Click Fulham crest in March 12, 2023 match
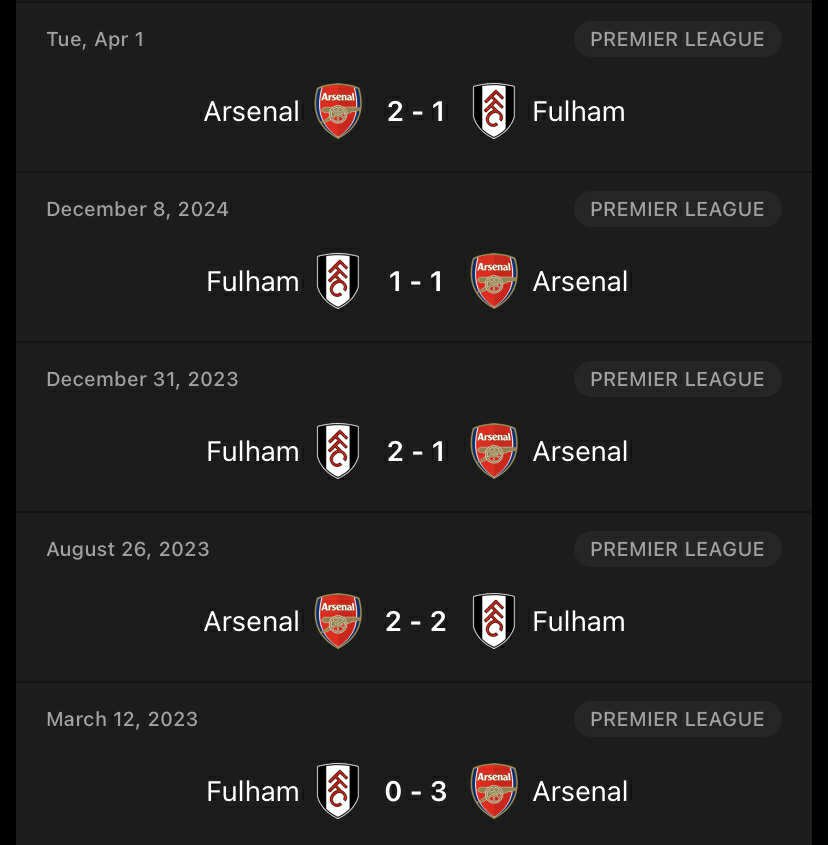828x845 pixels. pyautogui.click(x=338, y=791)
